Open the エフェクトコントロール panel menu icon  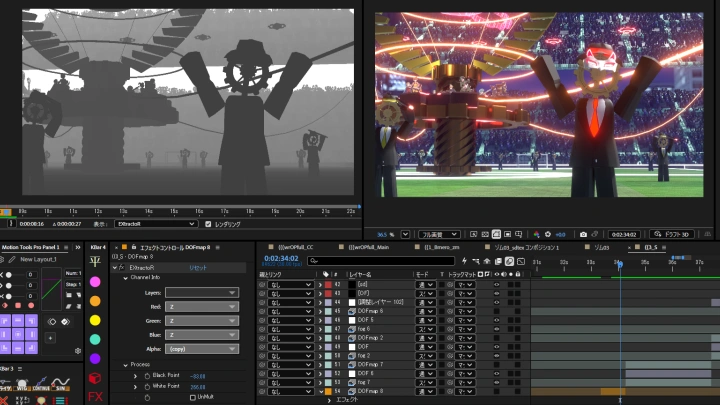(x=218, y=248)
